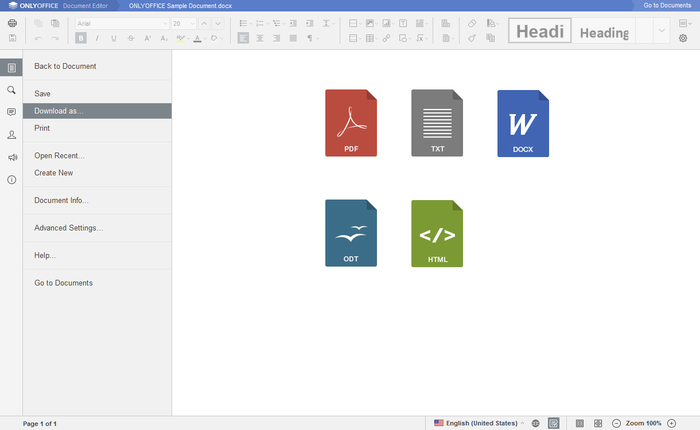Open the File panel sidebar icon
Viewport: 700px width, 430px height.
(12, 68)
